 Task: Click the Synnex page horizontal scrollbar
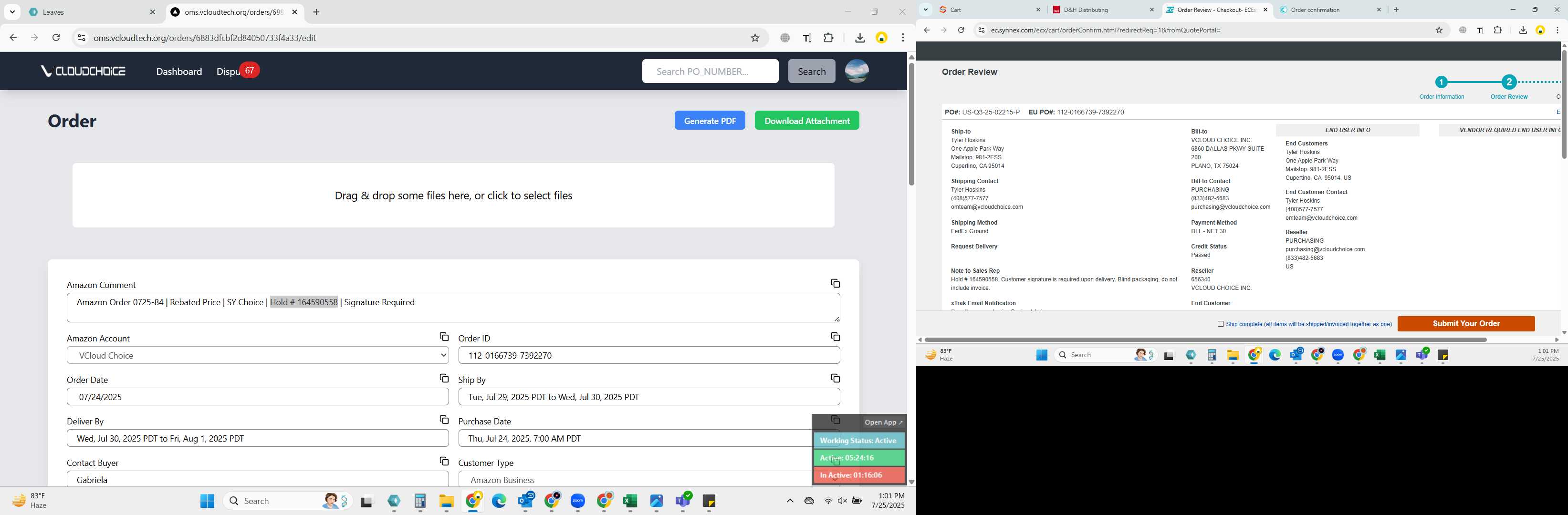click(1205, 340)
